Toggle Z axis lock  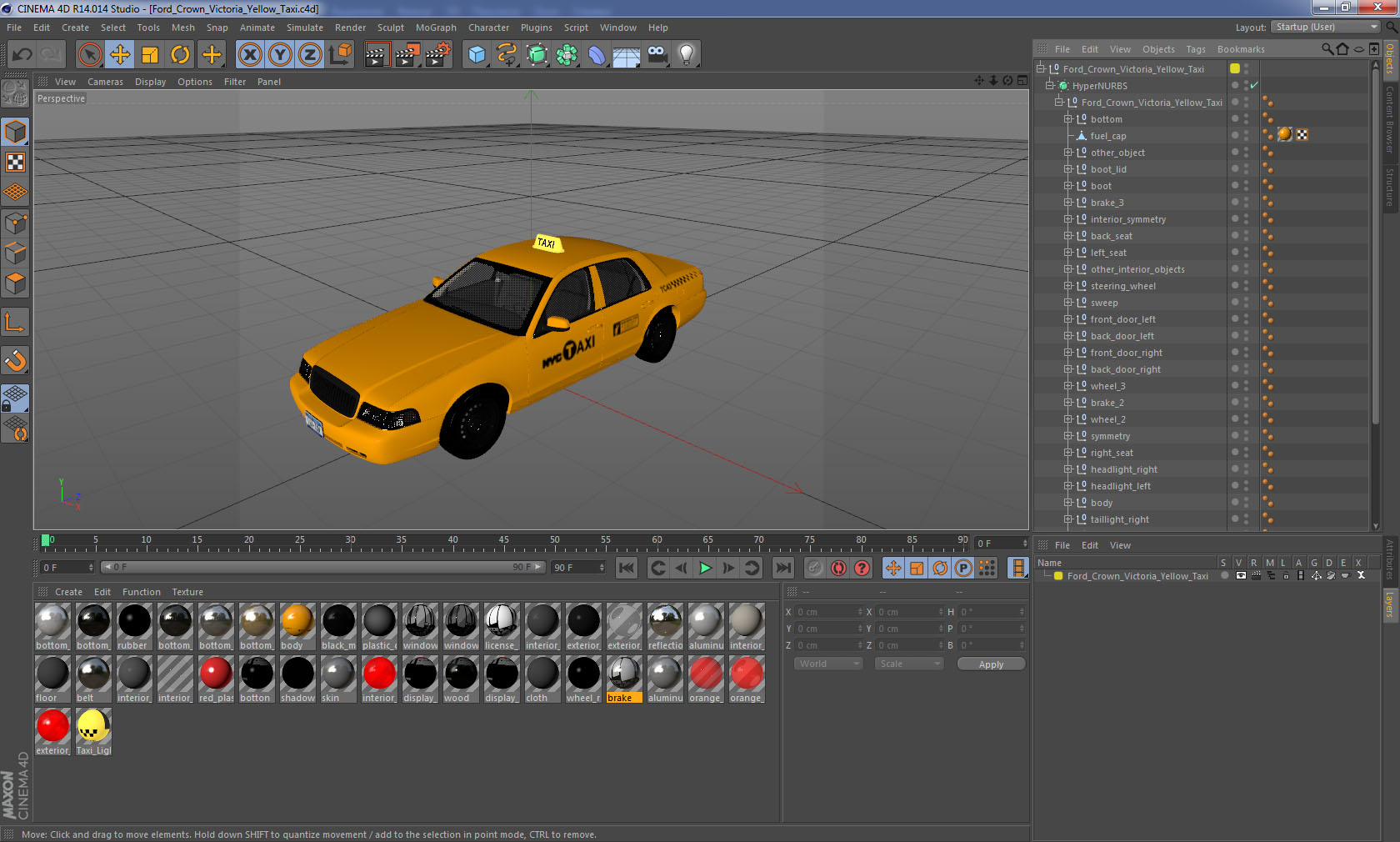click(x=310, y=55)
